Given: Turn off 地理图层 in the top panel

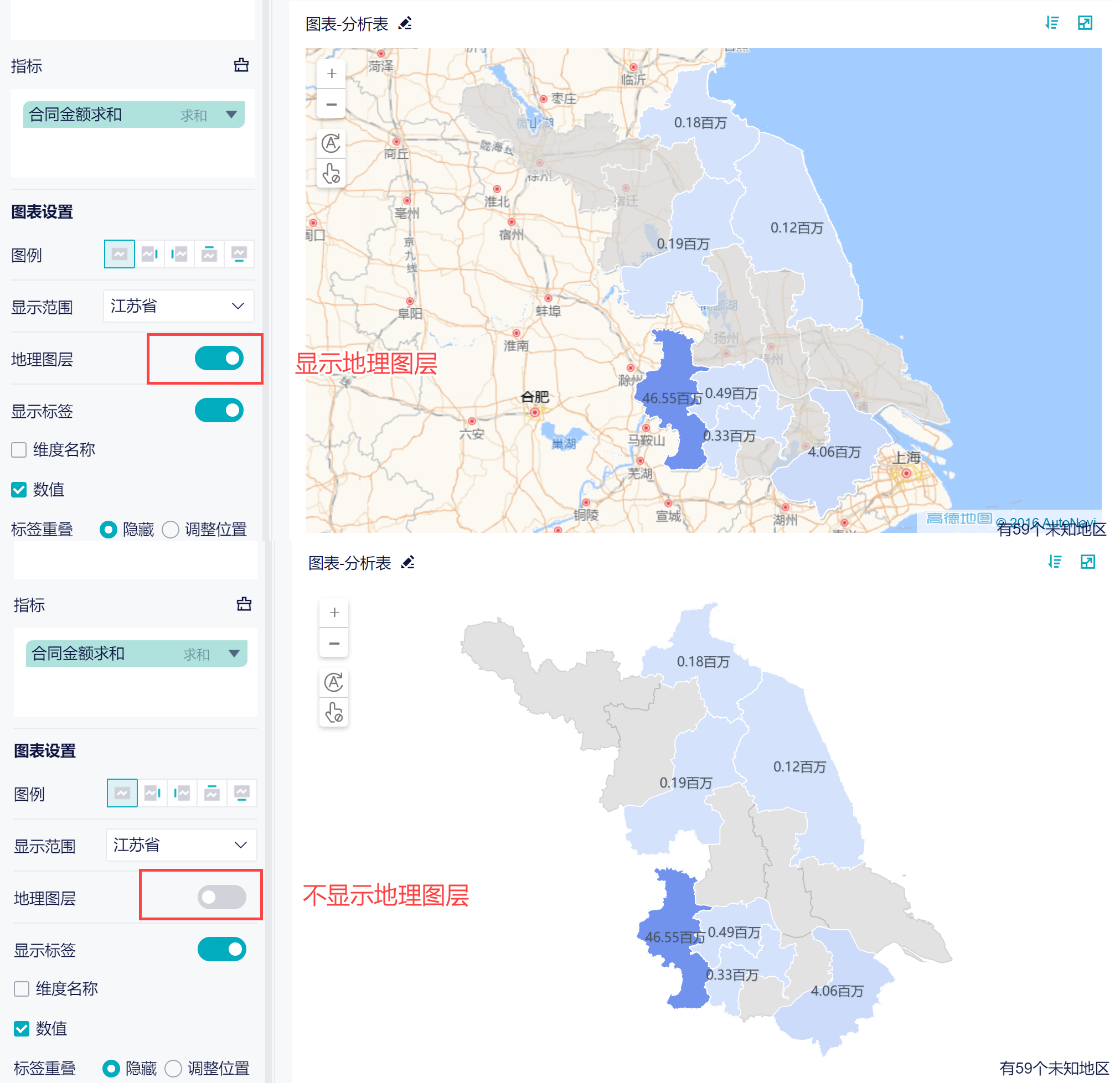Looking at the screenshot, I should (x=219, y=359).
